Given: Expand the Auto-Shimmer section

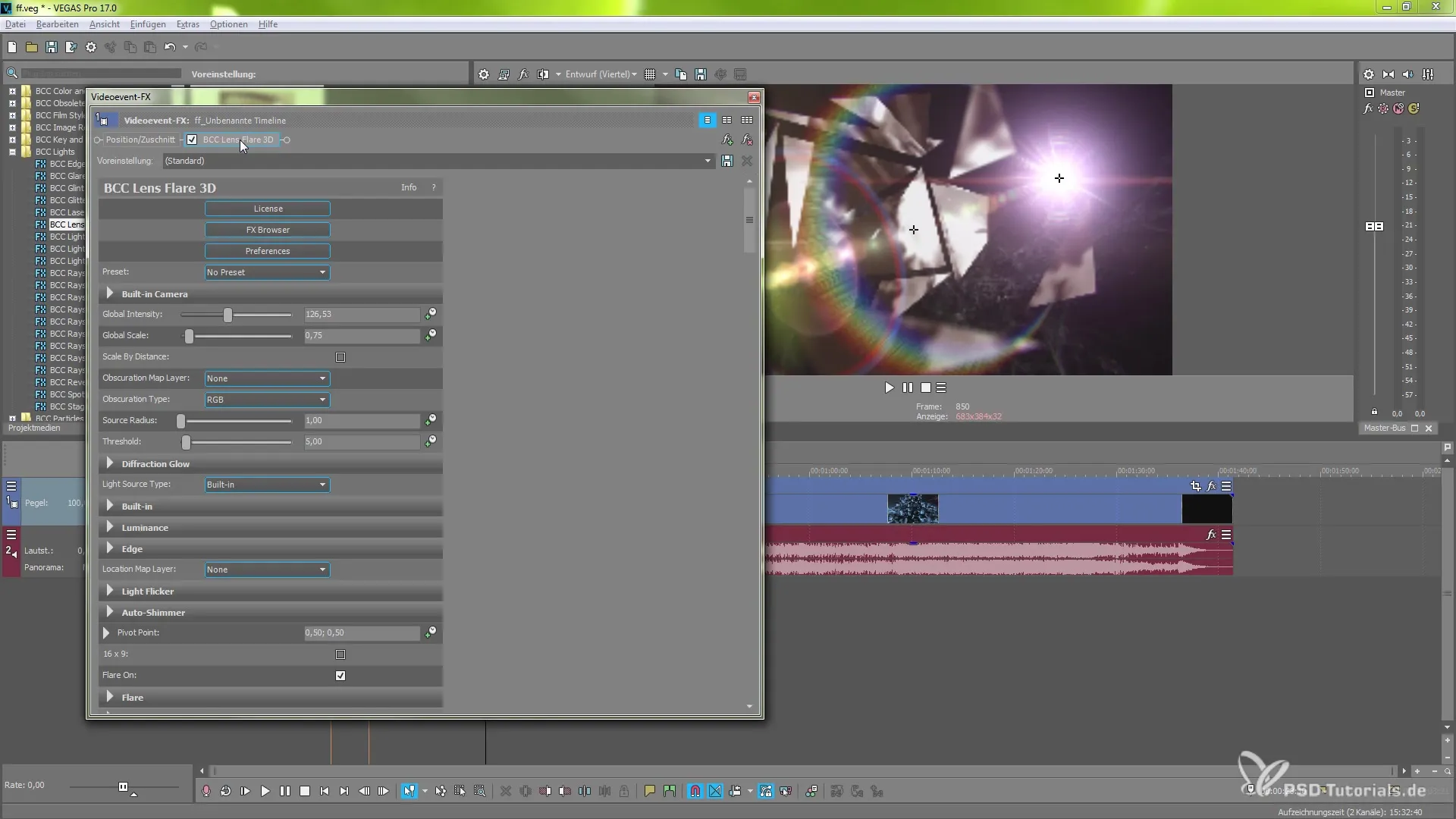Looking at the screenshot, I should [x=110, y=612].
